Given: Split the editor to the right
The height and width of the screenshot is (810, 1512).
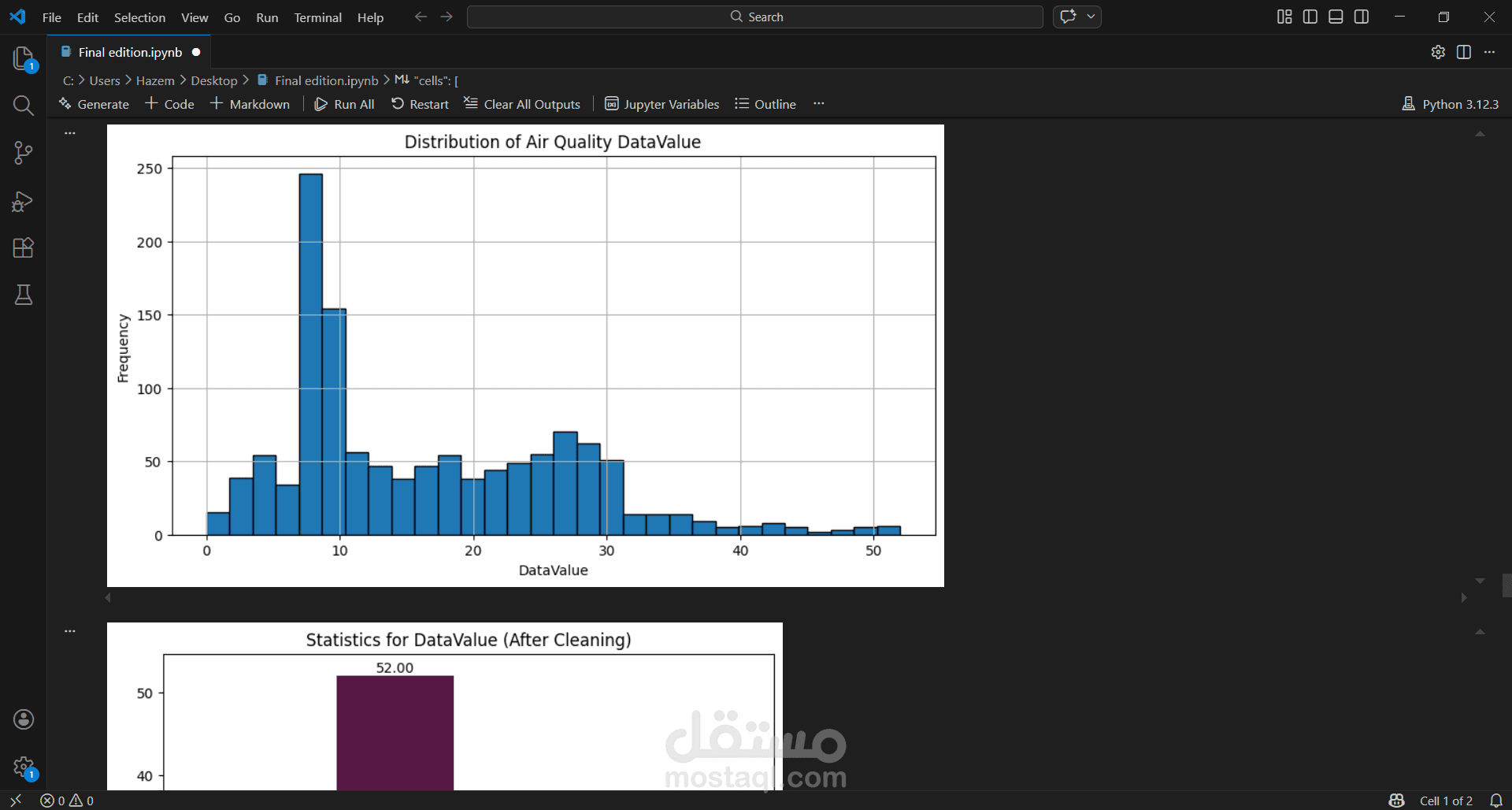Looking at the screenshot, I should pos(1464,52).
